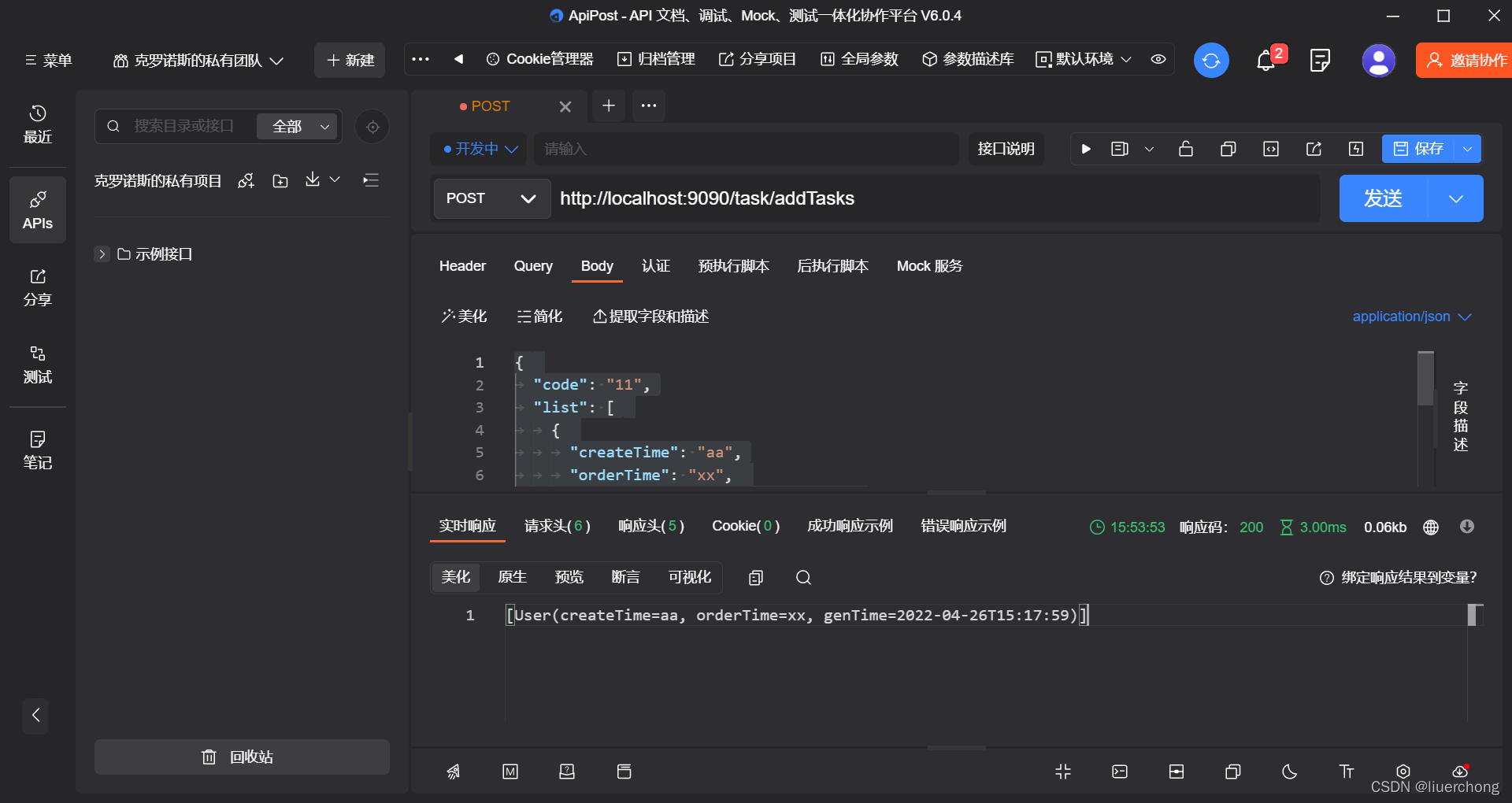This screenshot has height=803, width=1512.
Task: Open the 分享 share sidebar section
Action: click(38, 287)
